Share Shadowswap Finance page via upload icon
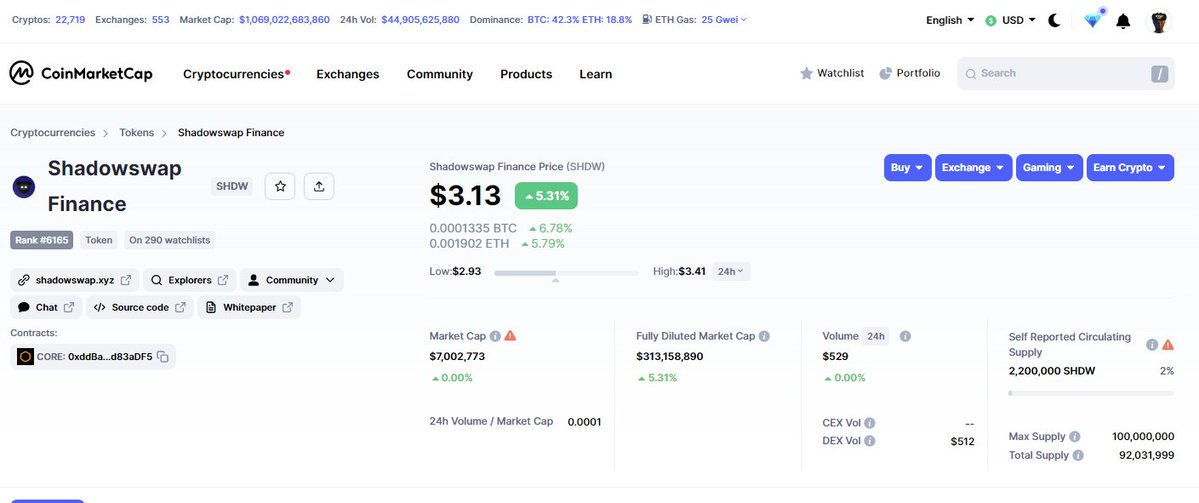1199x503 pixels. click(319, 186)
